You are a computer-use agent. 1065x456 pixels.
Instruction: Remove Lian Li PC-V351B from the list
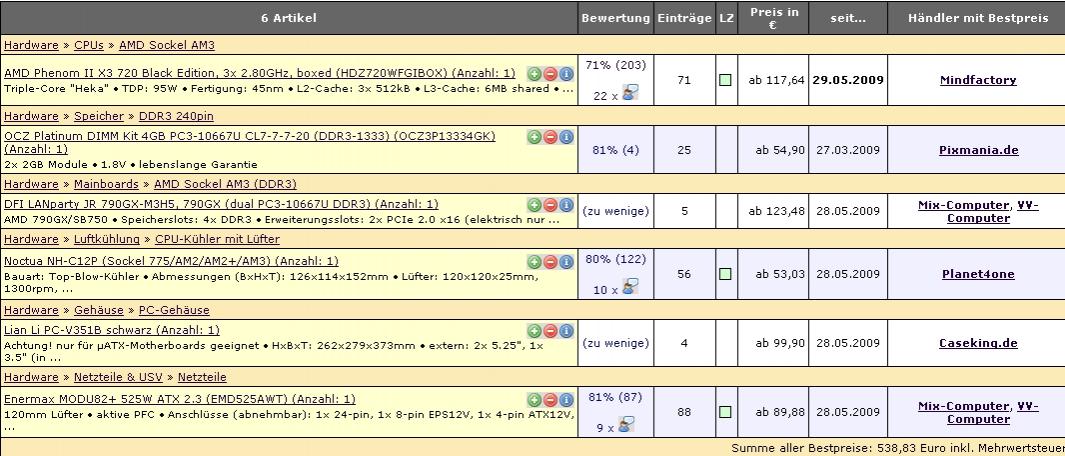click(x=550, y=332)
